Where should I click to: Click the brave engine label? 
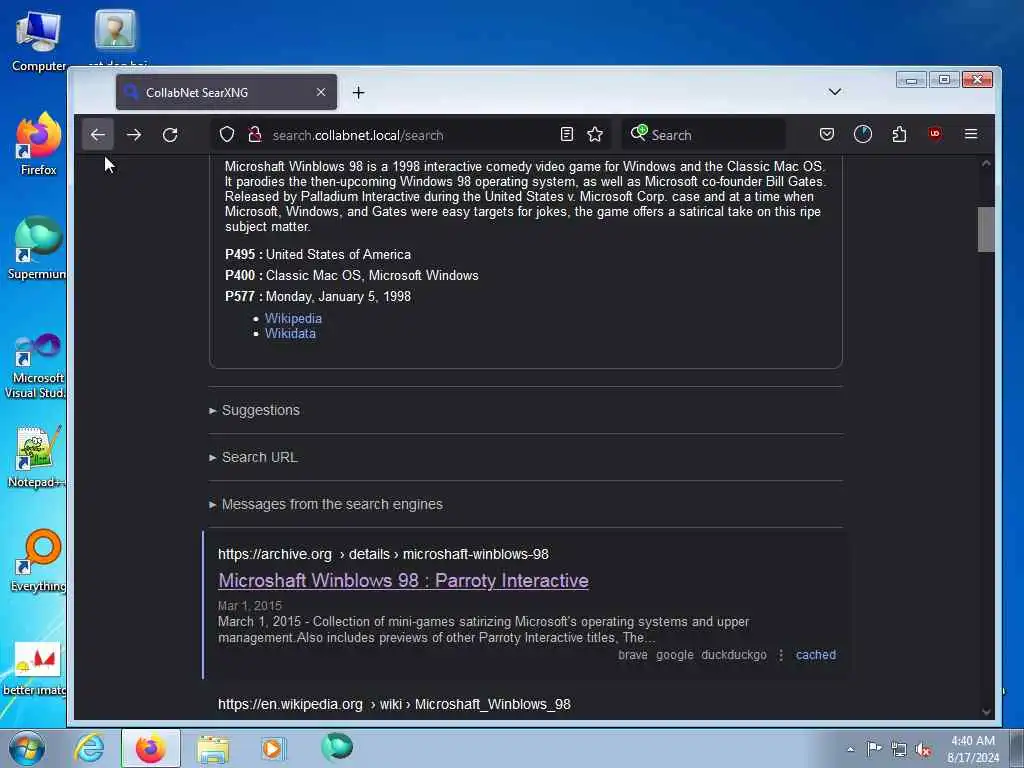click(x=633, y=654)
